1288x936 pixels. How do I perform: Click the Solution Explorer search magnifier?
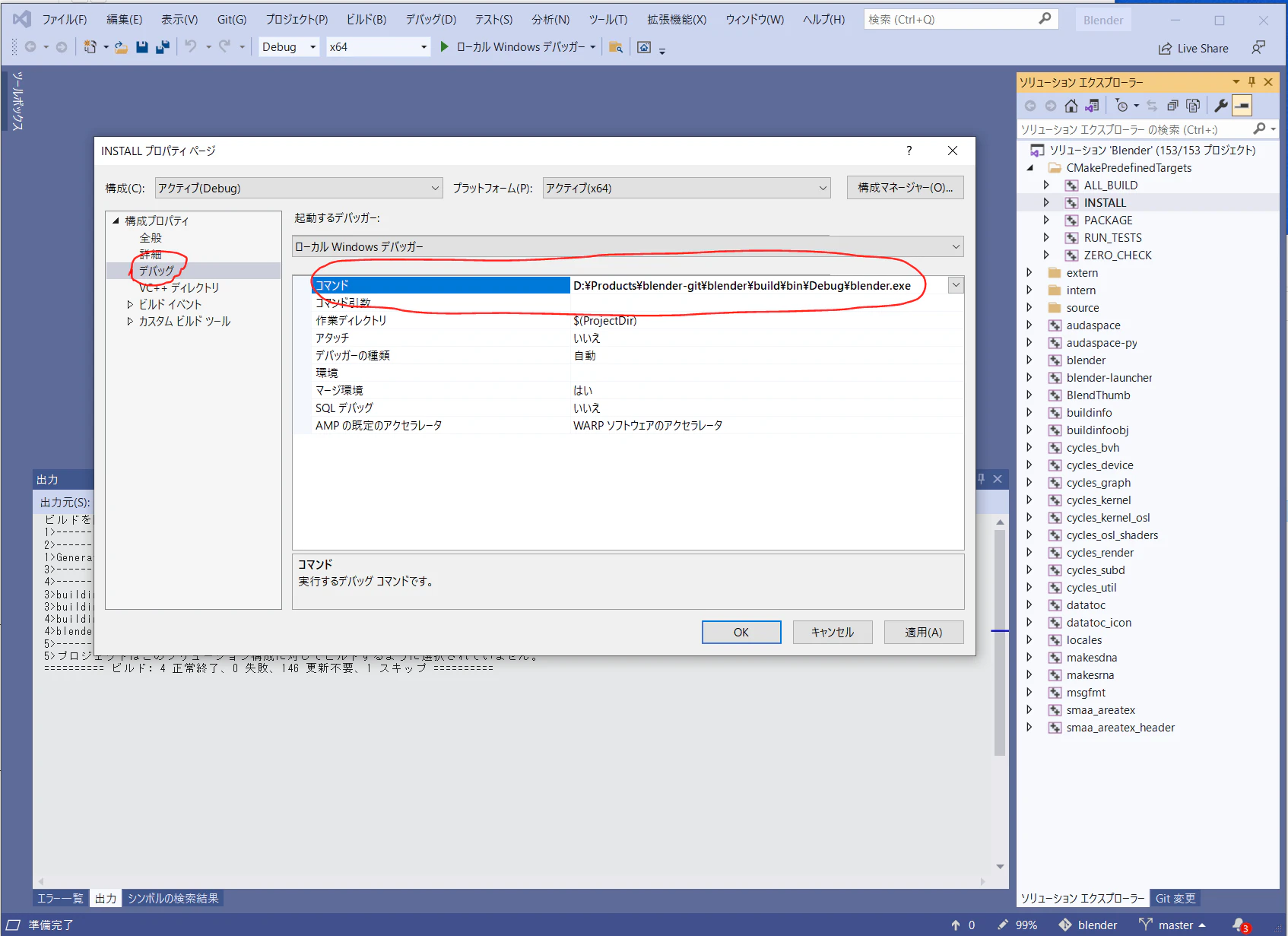[1260, 129]
